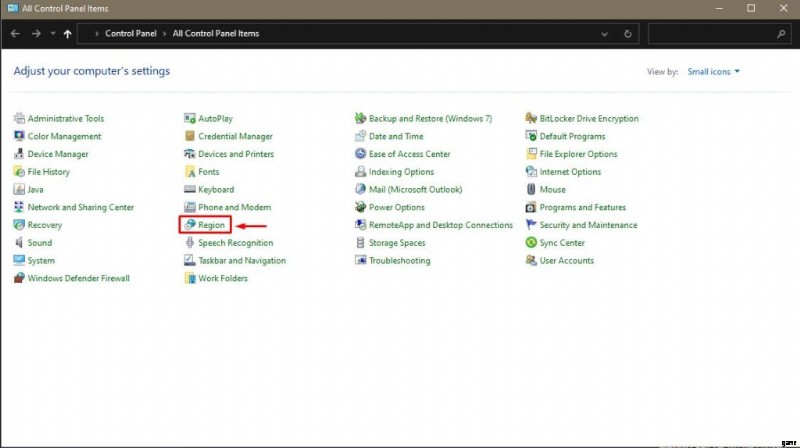Screen dimensions: 800x448
Task: Click the Control Panel search box
Action: pos(712,33)
